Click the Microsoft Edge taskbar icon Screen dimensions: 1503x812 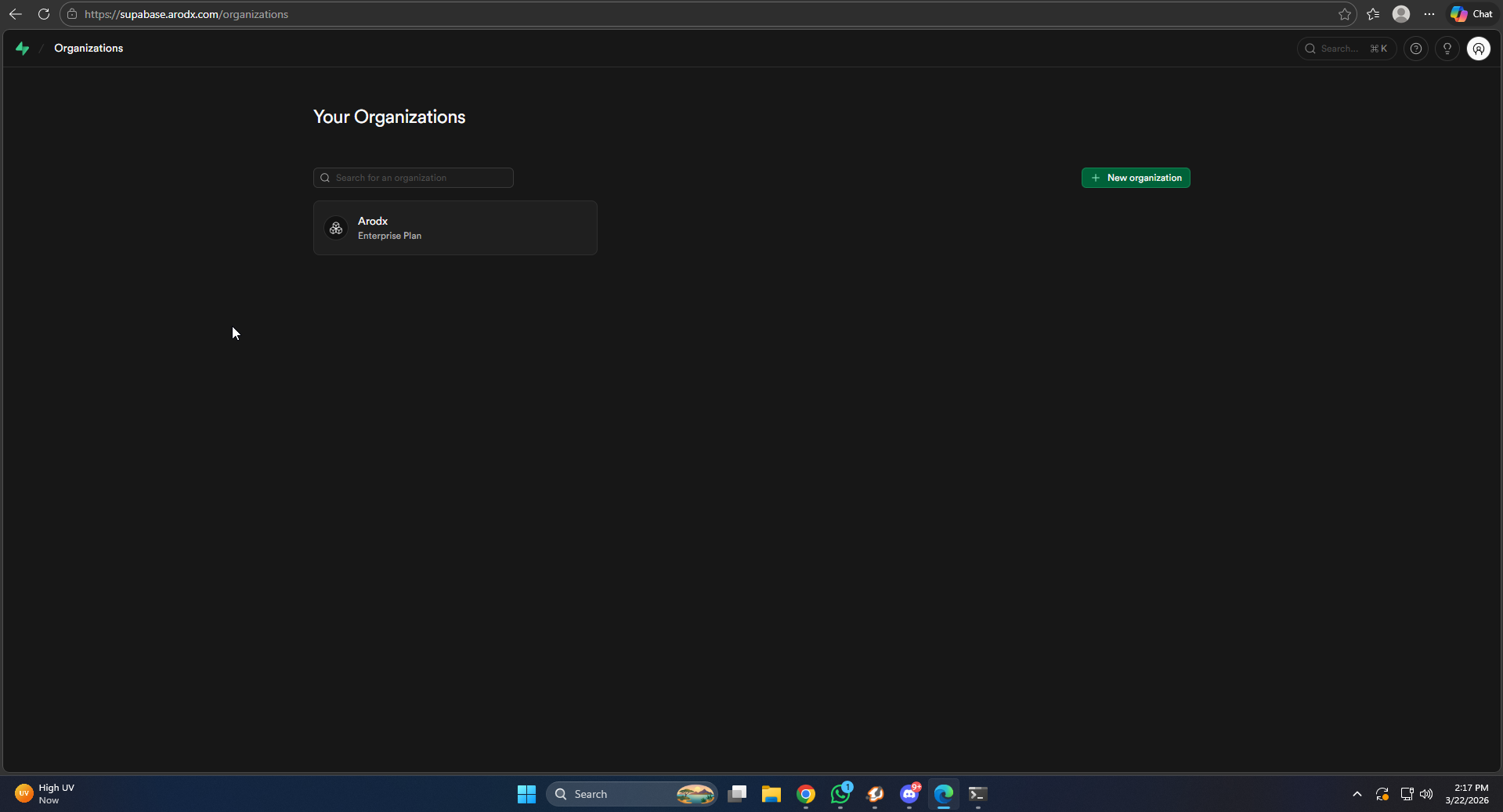coord(944,794)
